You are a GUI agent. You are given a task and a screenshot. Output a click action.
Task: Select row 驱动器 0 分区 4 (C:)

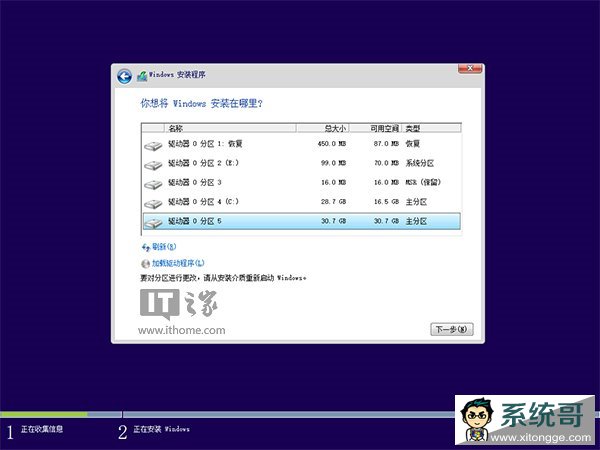click(302, 202)
